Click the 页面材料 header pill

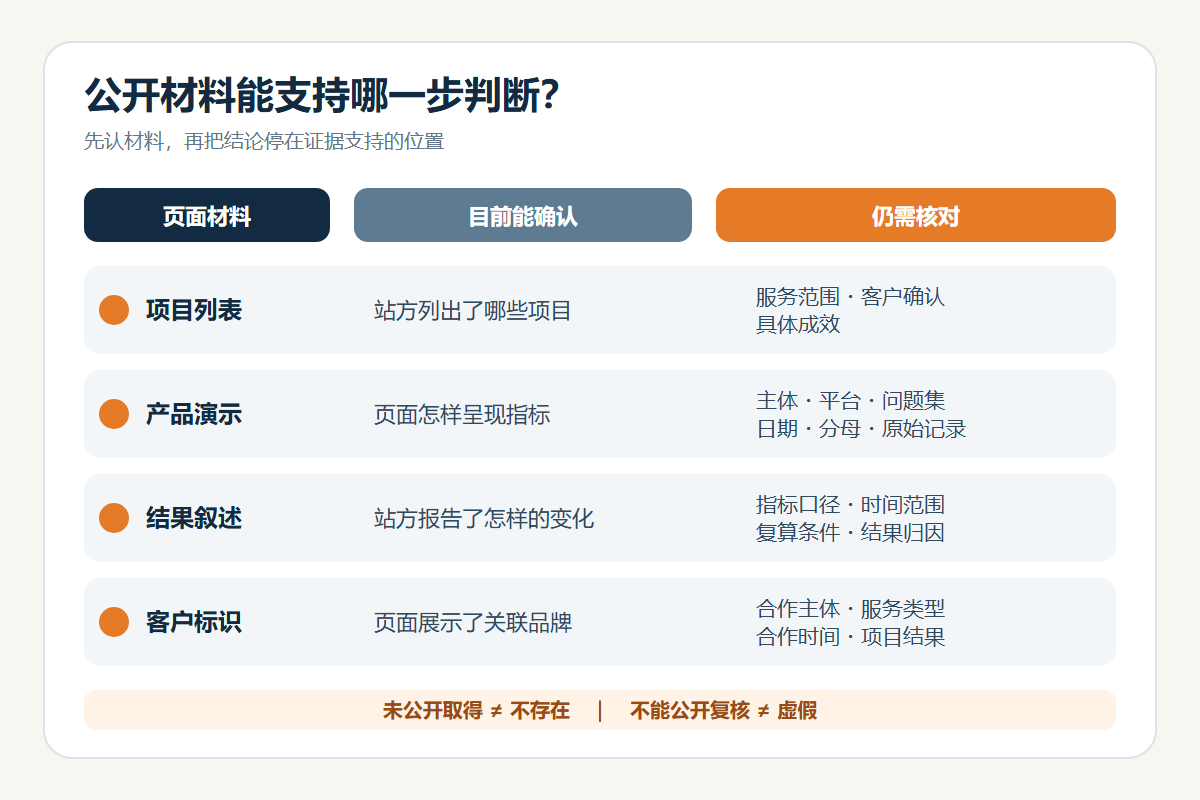(x=207, y=215)
